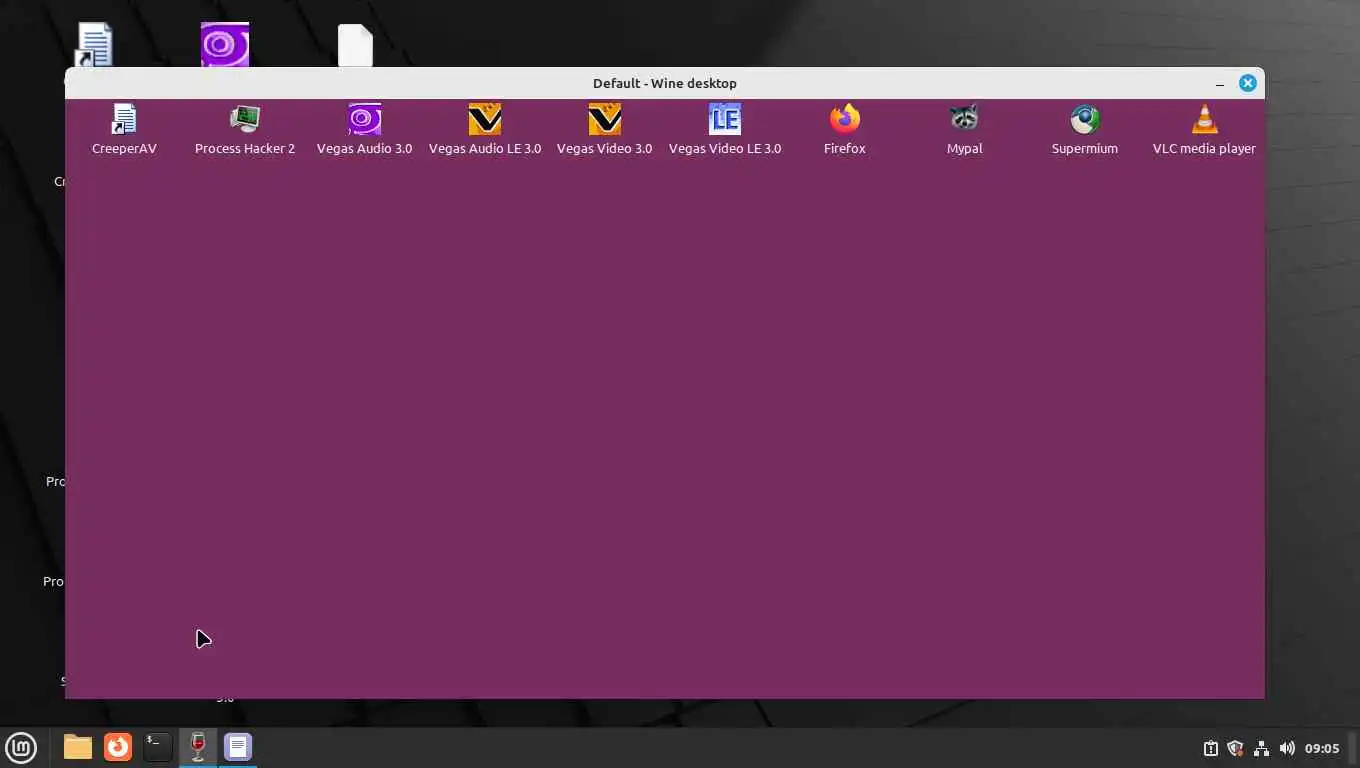Click the Default - Wine desktop title bar

[664, 83]
